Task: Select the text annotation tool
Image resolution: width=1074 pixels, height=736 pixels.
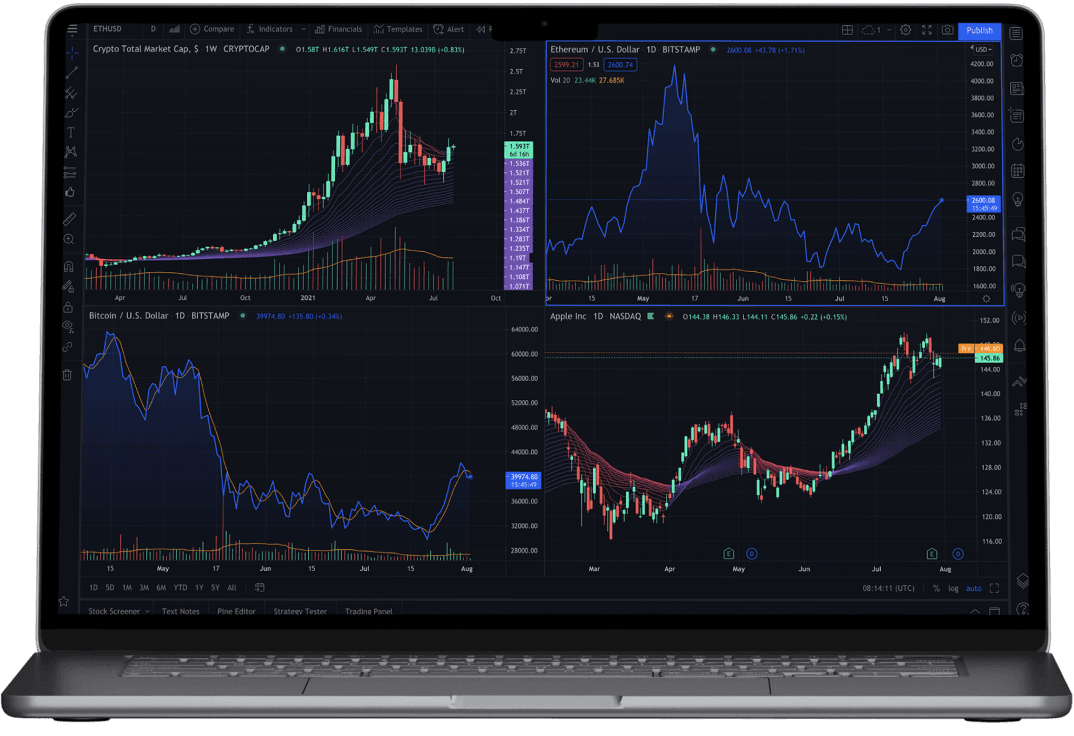Action: tap(71, 132)
